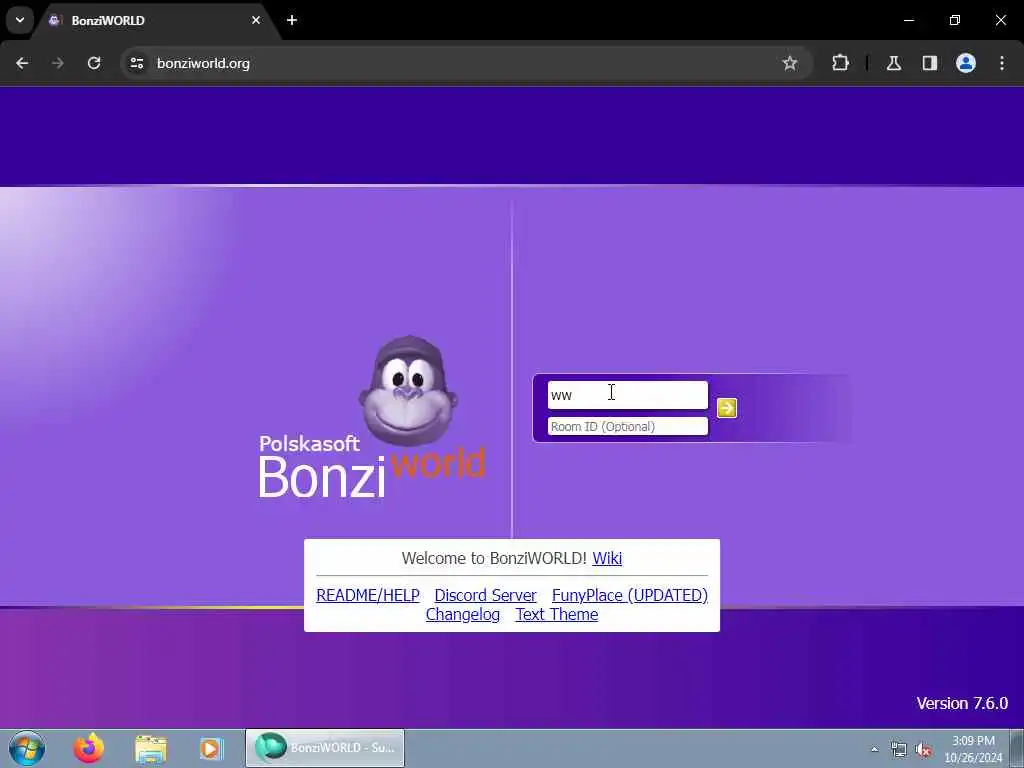Image resolution: width=1024 pixels, height=768 pixels.
Task: Click the bonziworld.org address bar URL
Action: click(x=203, y=63)
